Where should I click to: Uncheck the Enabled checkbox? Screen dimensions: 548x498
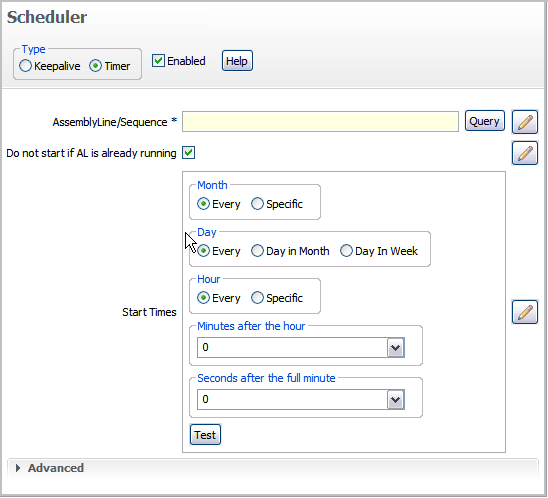click(x=158, y=61)
